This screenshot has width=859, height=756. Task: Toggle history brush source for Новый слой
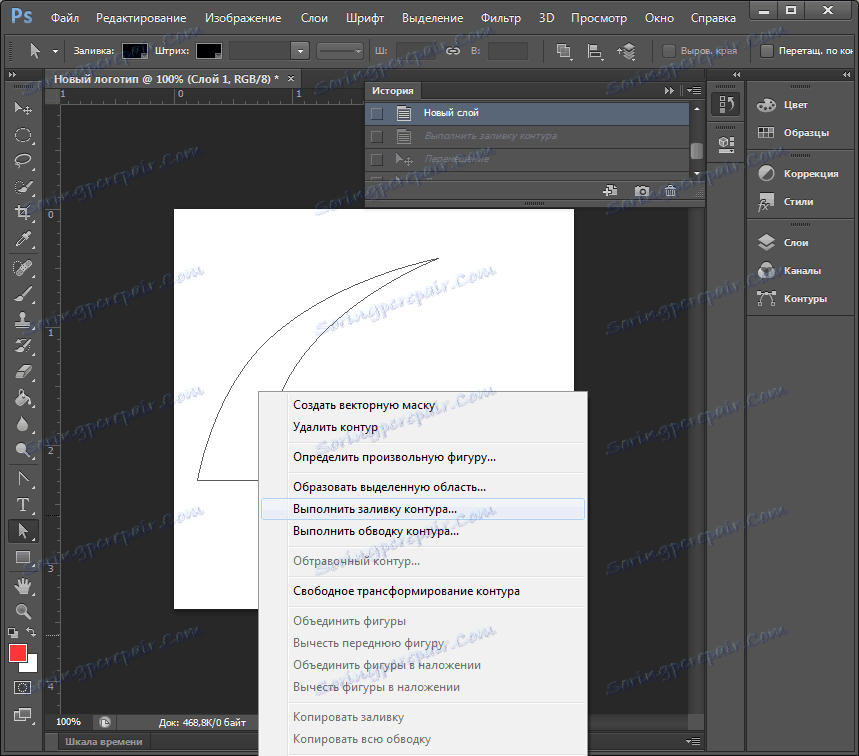point(377,114)
